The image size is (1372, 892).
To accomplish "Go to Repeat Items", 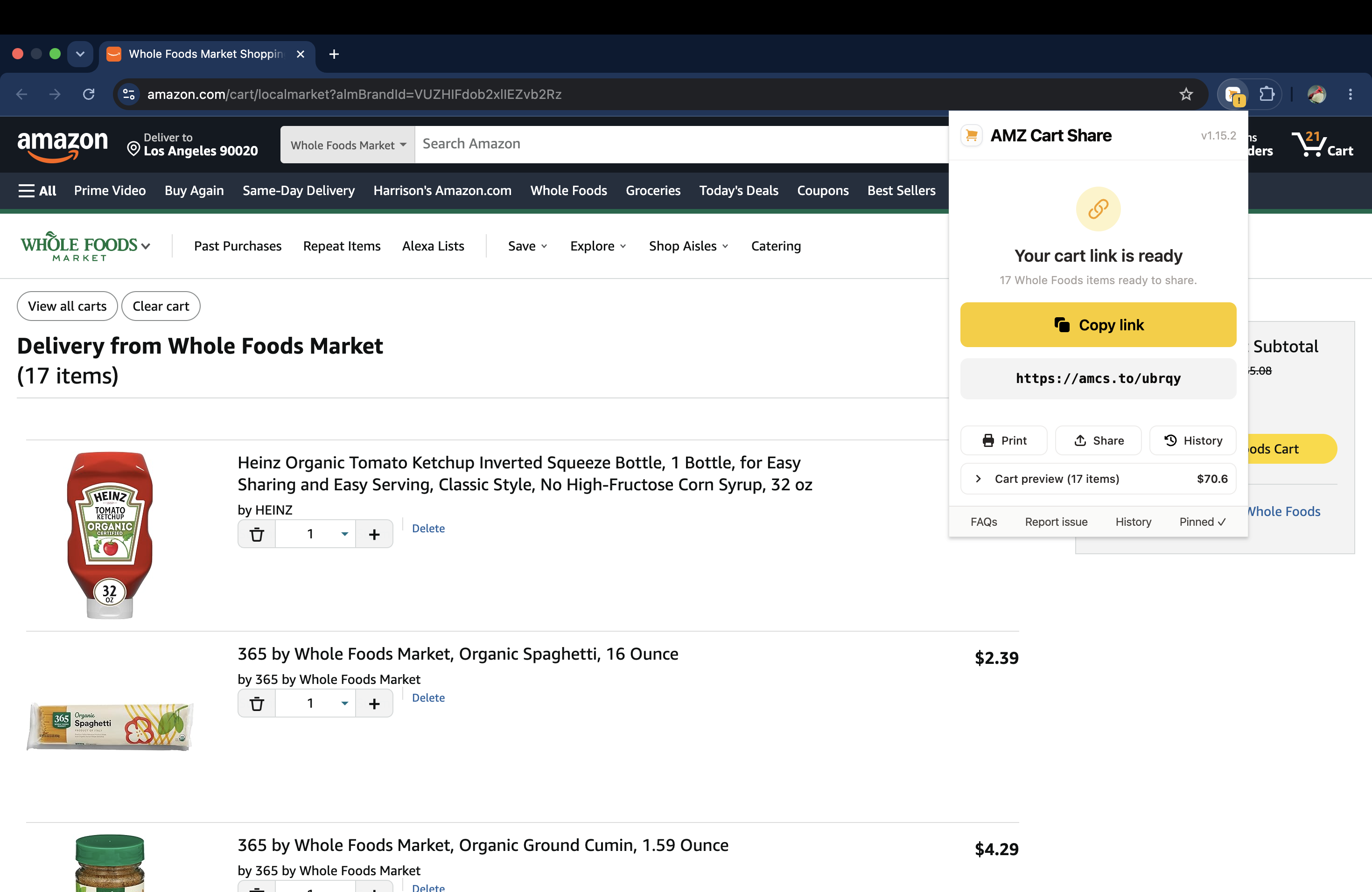I will point(342,247).
